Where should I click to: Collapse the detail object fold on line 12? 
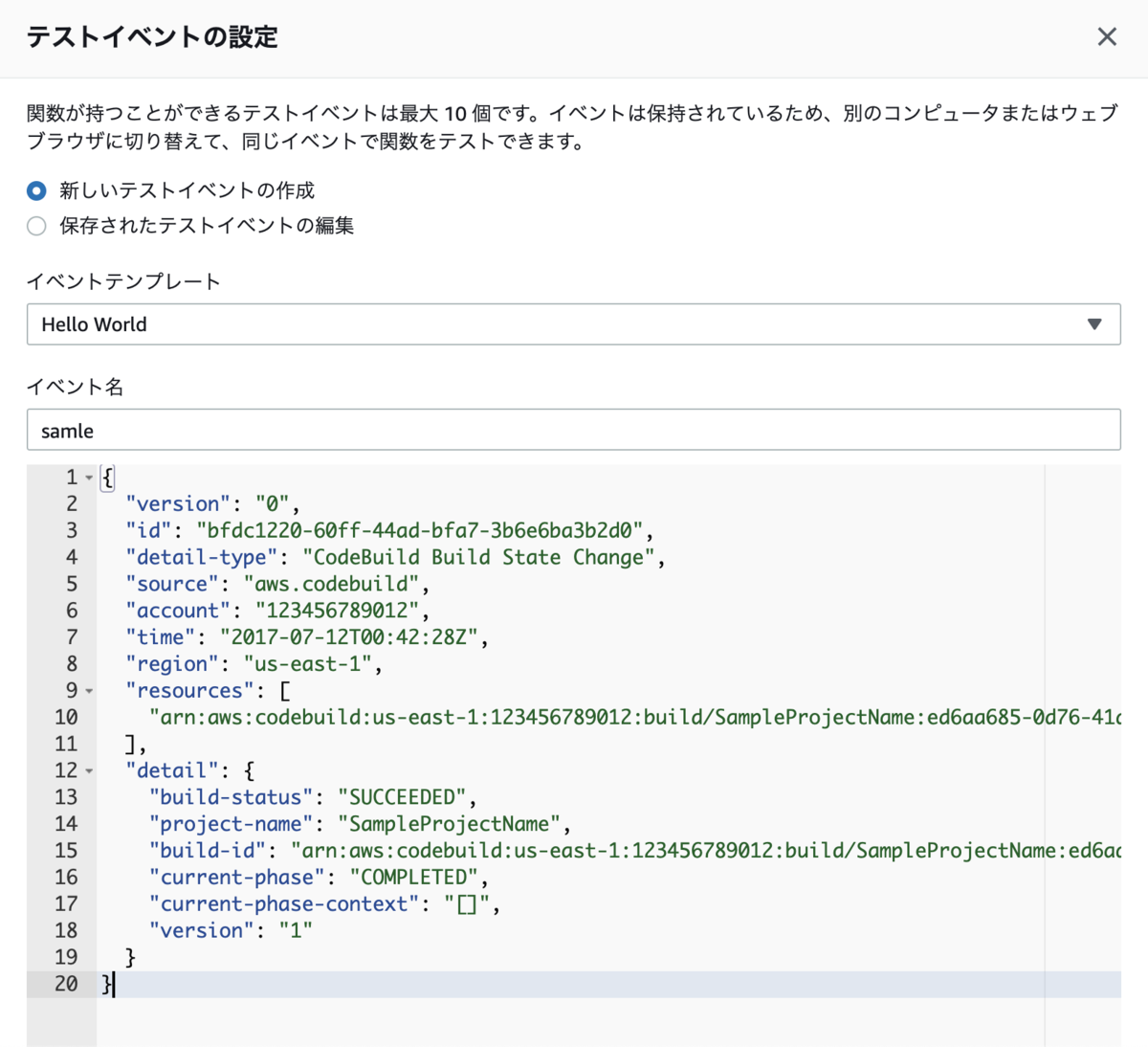pos(89,771)
